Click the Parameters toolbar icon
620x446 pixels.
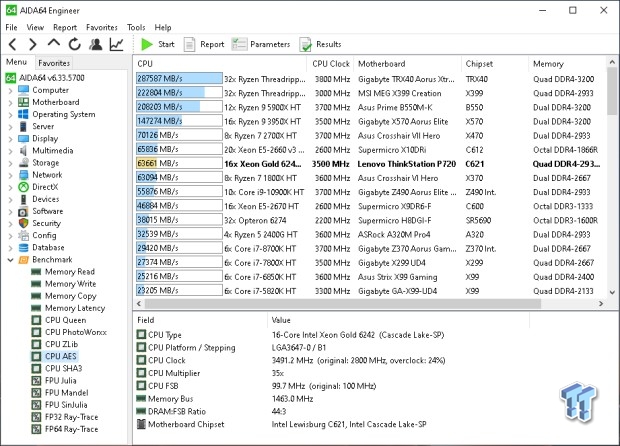click(239, 44)
